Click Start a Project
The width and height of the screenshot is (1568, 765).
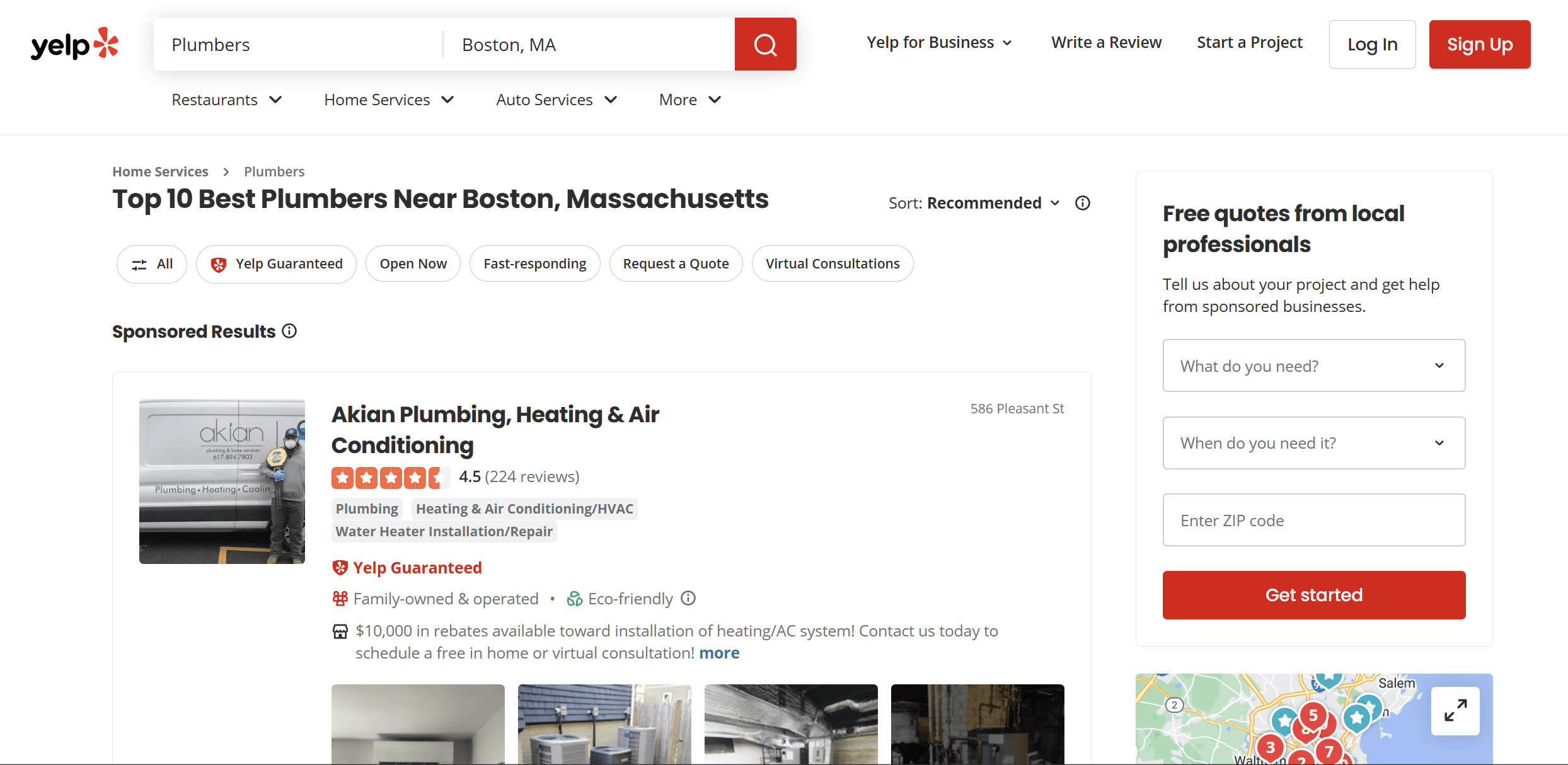point(1250,42)
